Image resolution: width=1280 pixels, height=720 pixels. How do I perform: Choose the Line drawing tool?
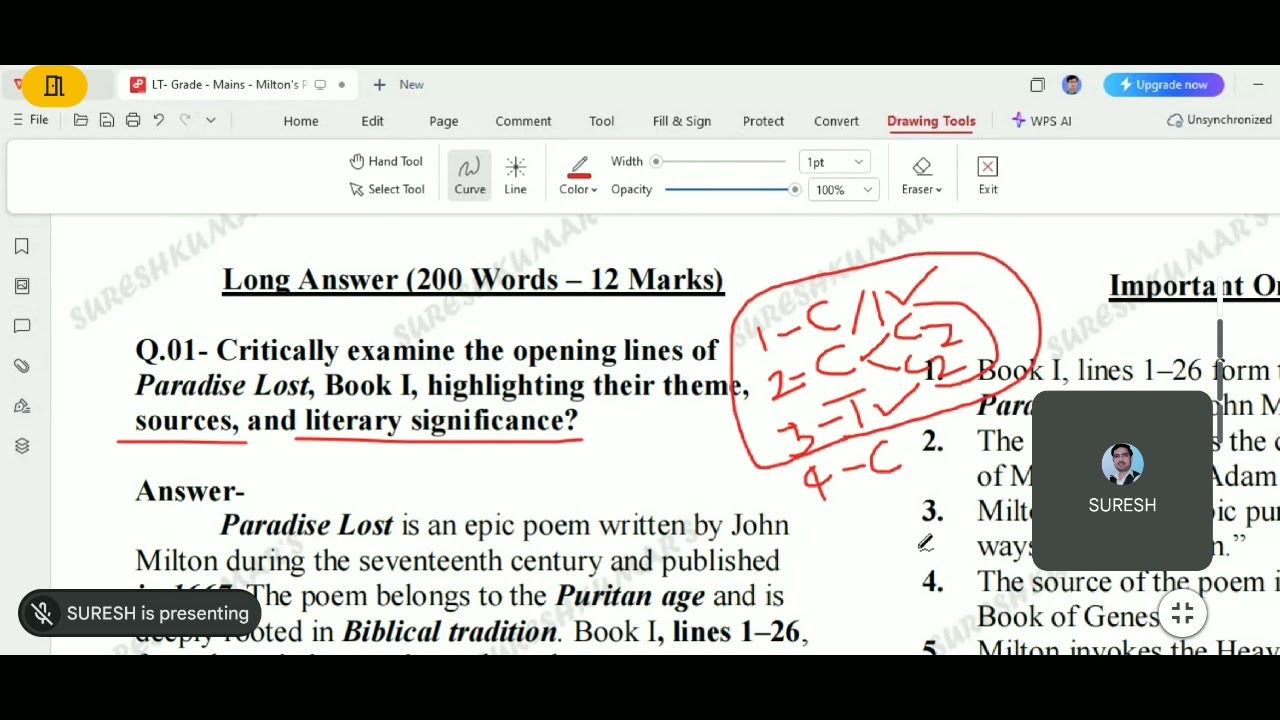pos(515,175)
